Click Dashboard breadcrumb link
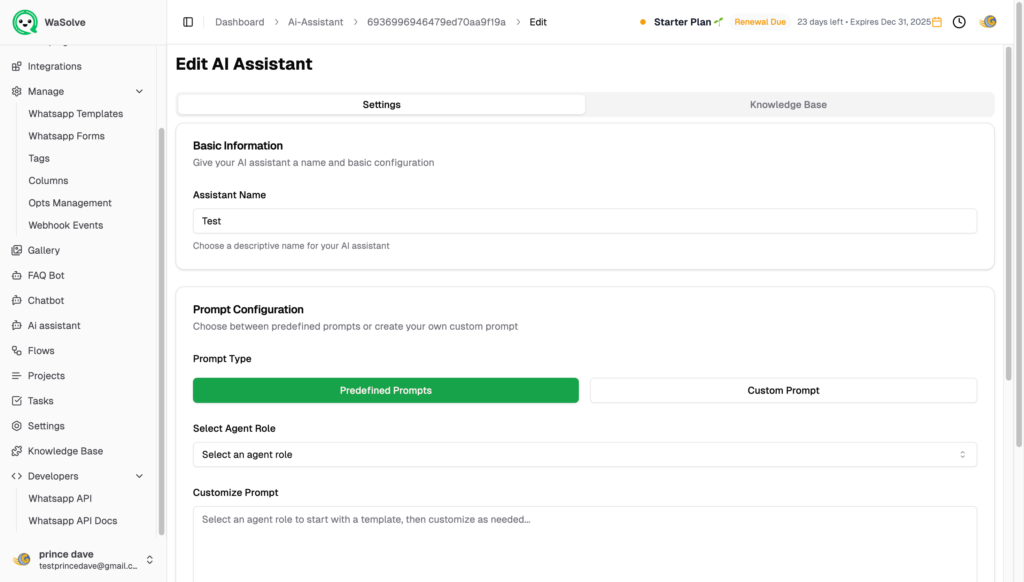Screen dimensions: 1024x582 click(x=239, y=22)
